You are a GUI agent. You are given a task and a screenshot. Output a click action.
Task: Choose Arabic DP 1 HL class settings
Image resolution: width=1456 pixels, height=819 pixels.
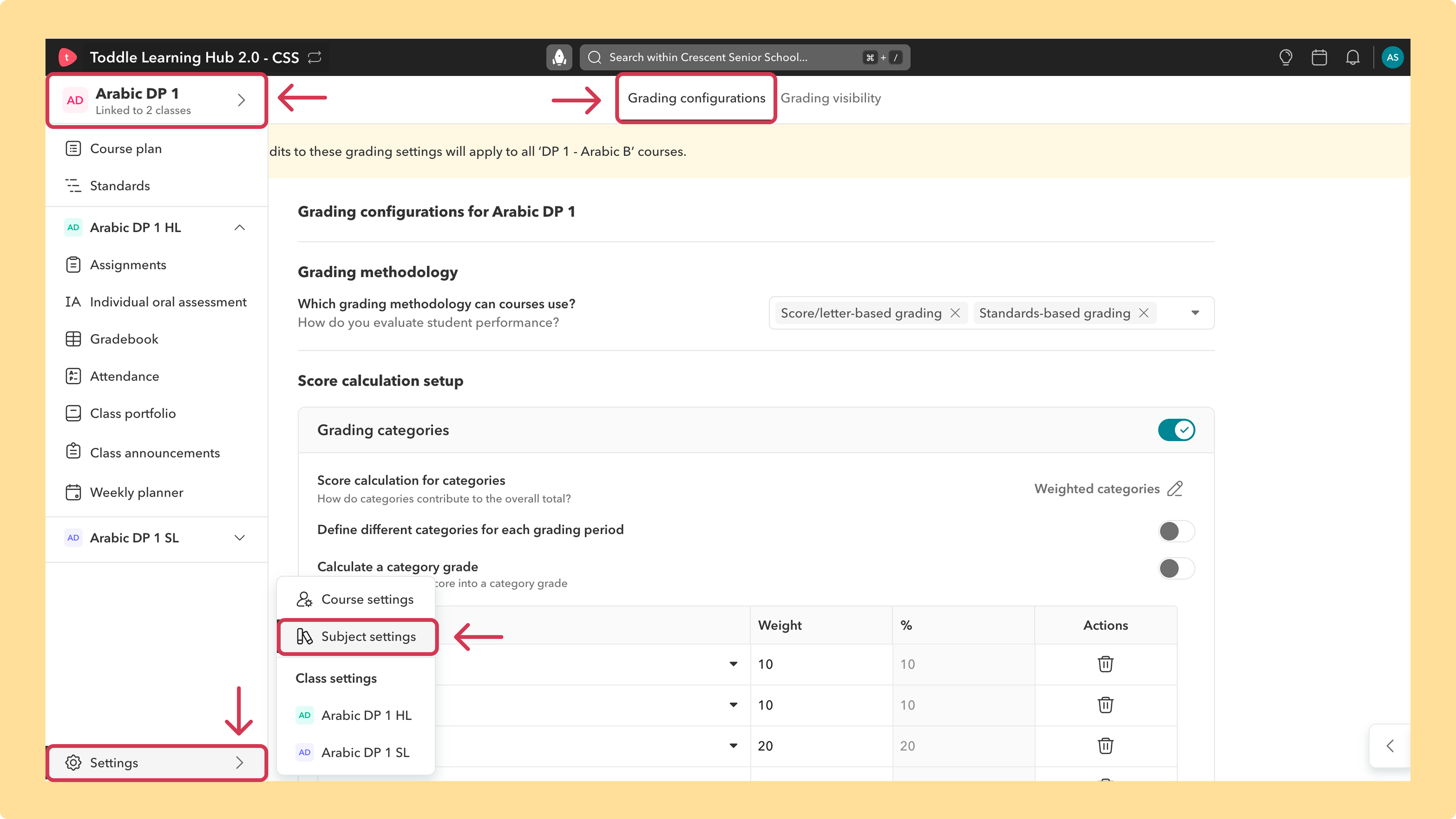point(356,716)
